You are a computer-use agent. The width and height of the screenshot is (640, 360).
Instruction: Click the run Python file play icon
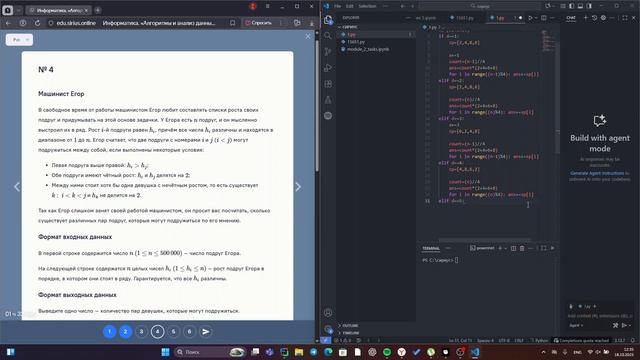530,18
